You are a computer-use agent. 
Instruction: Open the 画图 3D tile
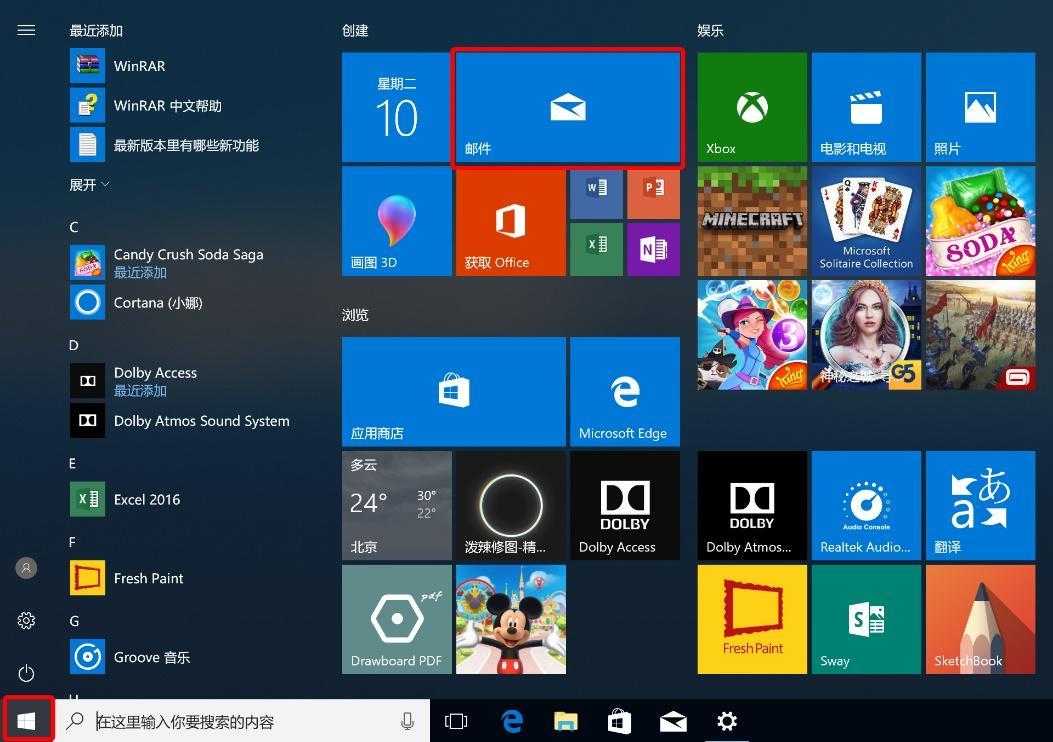click(x=396, y=221)
